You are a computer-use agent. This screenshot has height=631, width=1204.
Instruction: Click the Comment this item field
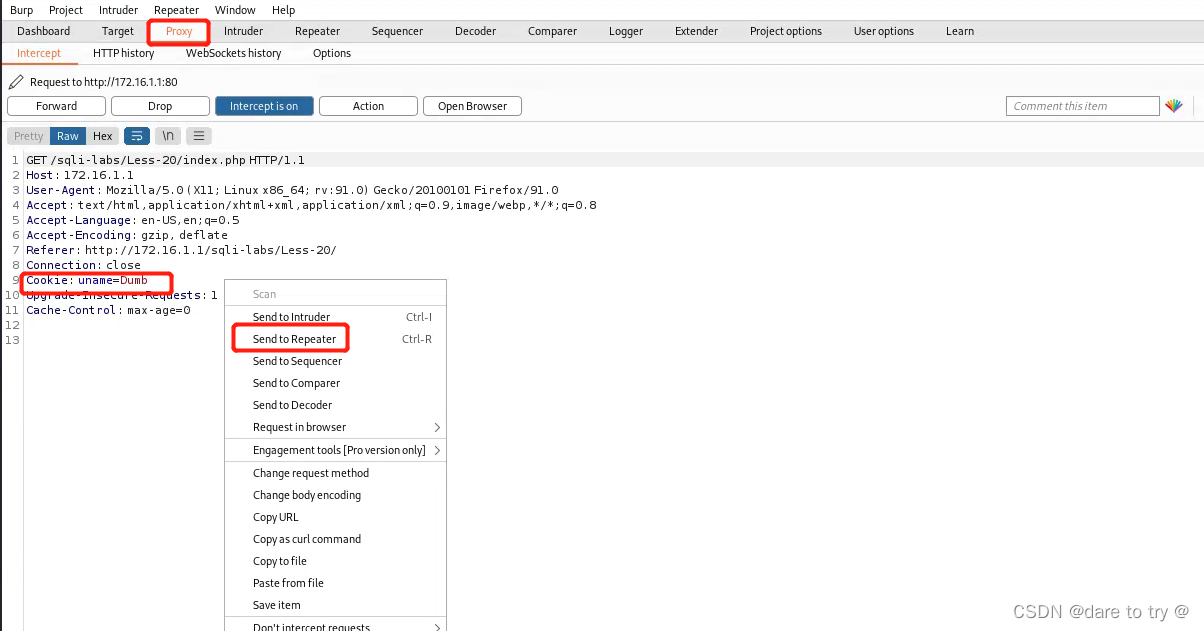coord(1082,105)
